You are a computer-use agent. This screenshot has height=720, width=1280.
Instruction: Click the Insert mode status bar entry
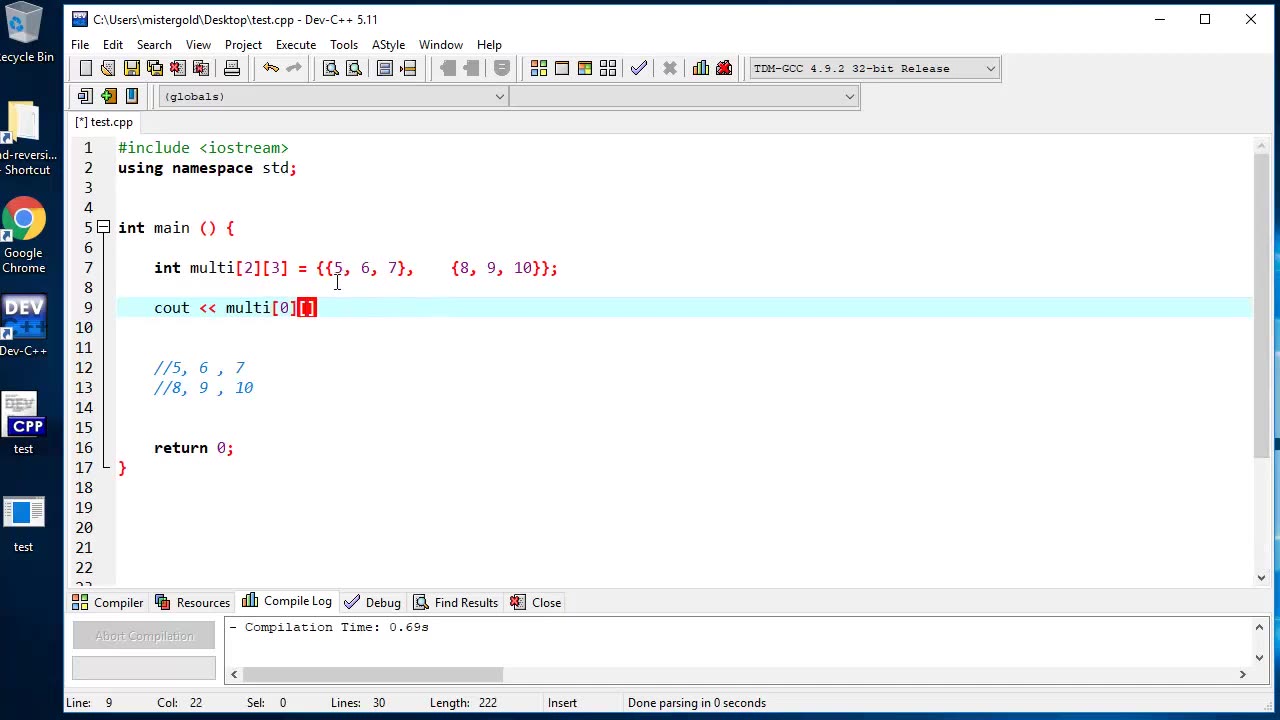tap(562, 703)
